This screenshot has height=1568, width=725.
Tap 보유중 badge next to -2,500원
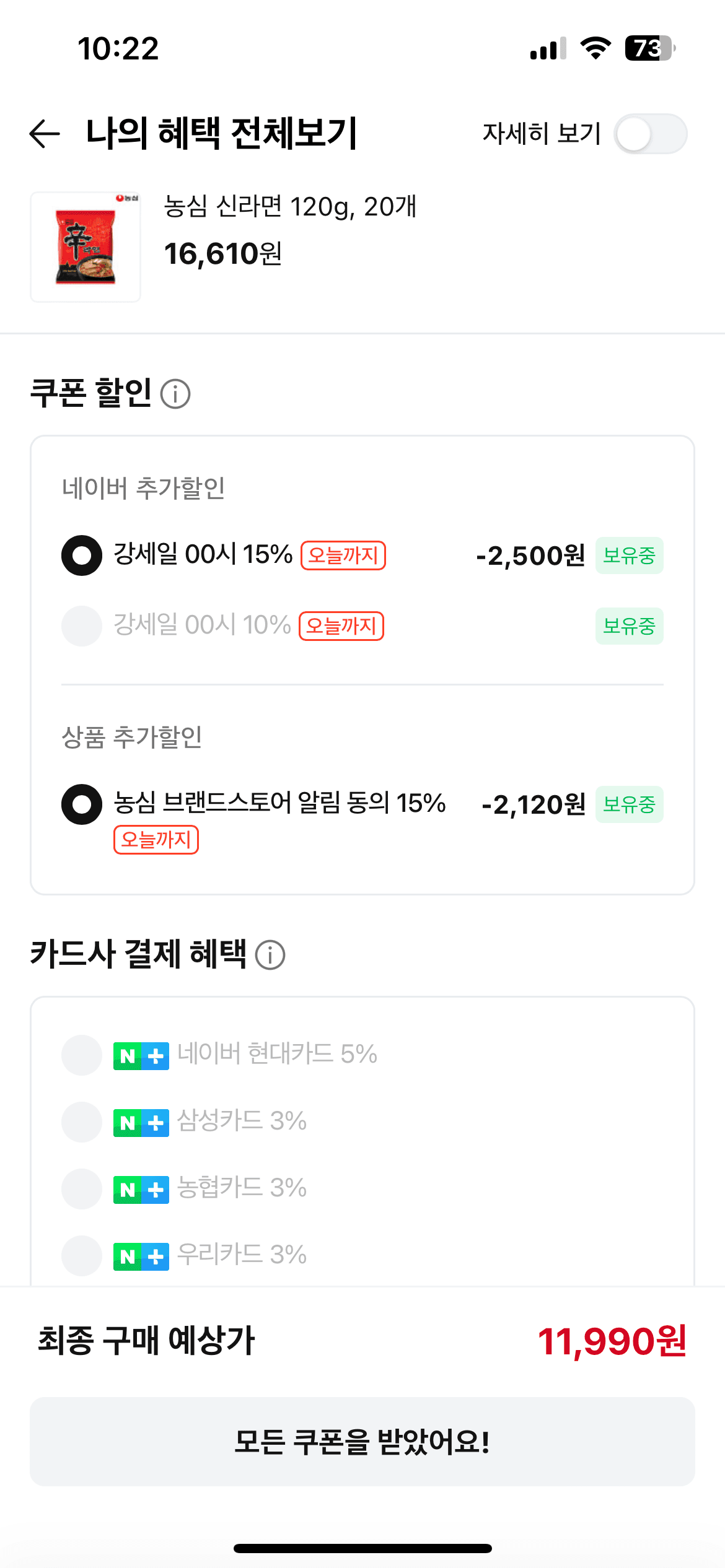[x=630, y=555]
